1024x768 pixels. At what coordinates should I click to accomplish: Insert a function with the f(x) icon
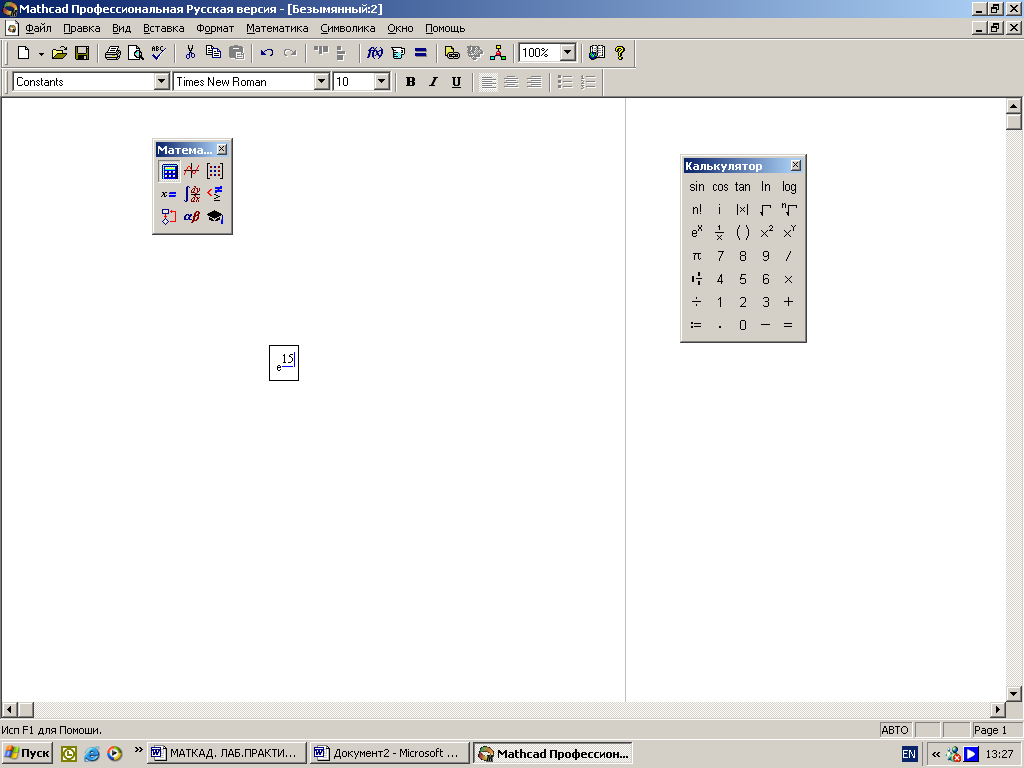click(x=375, y=53)
